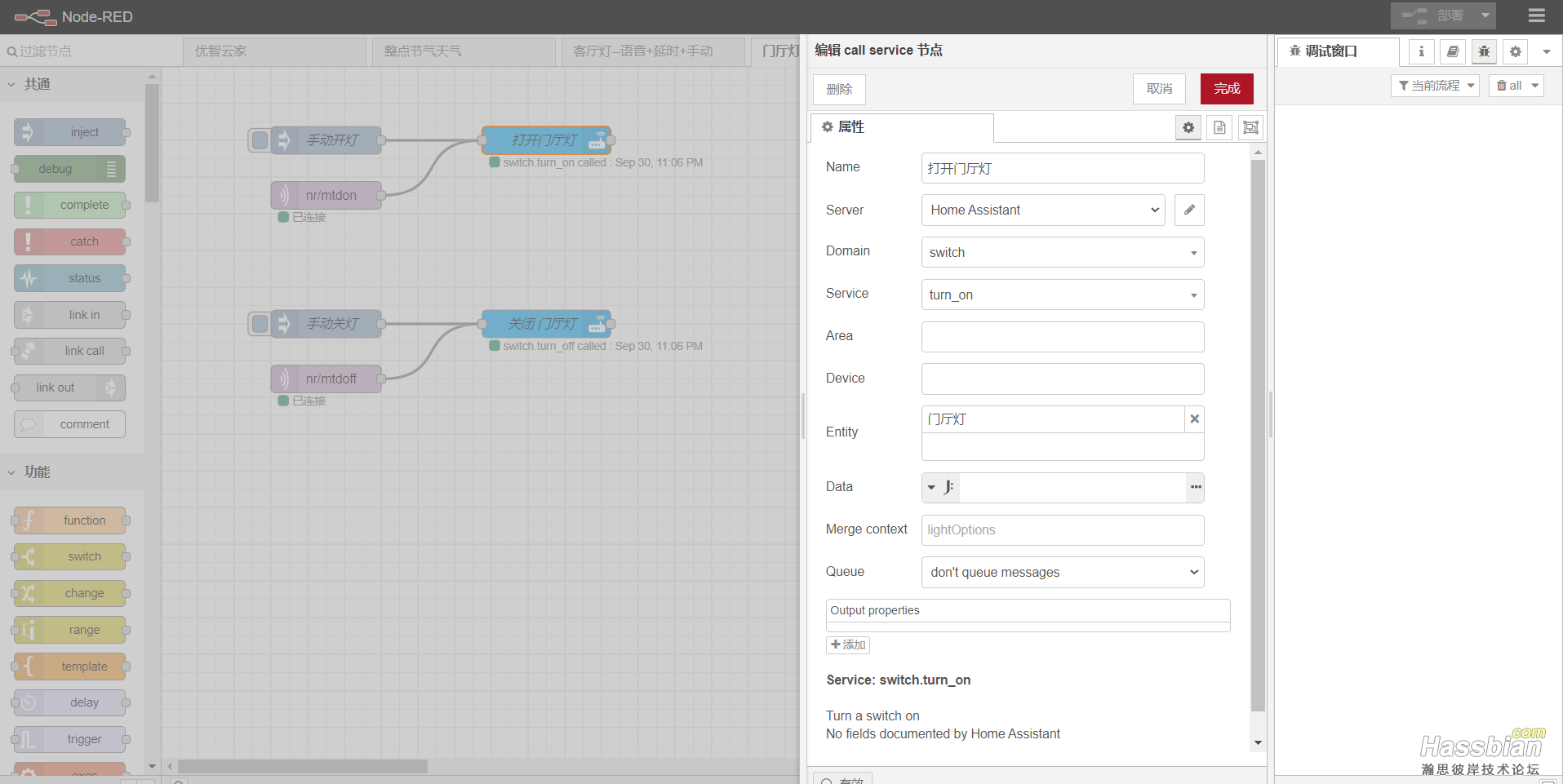
Task: Collapse the 功能 palette category
Action: 72,472
